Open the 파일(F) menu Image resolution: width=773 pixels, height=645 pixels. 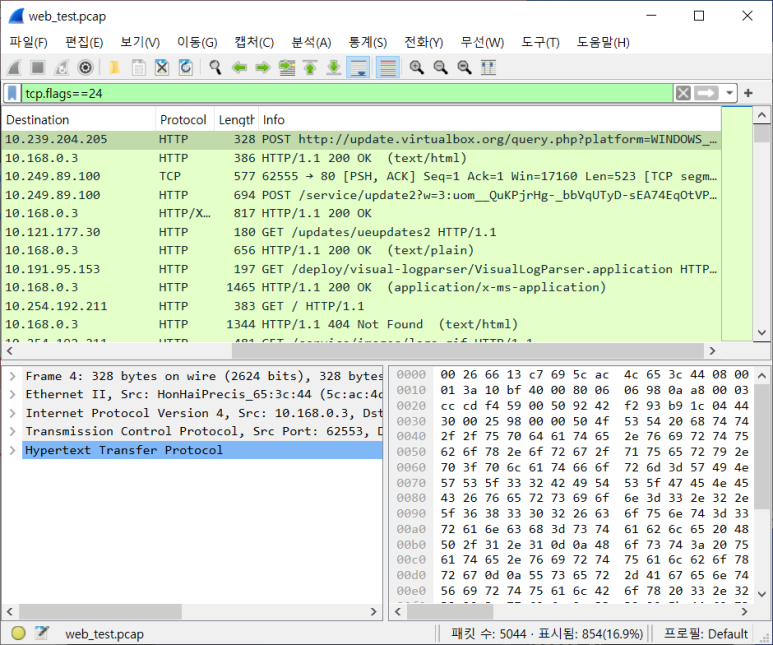[29, 42]
